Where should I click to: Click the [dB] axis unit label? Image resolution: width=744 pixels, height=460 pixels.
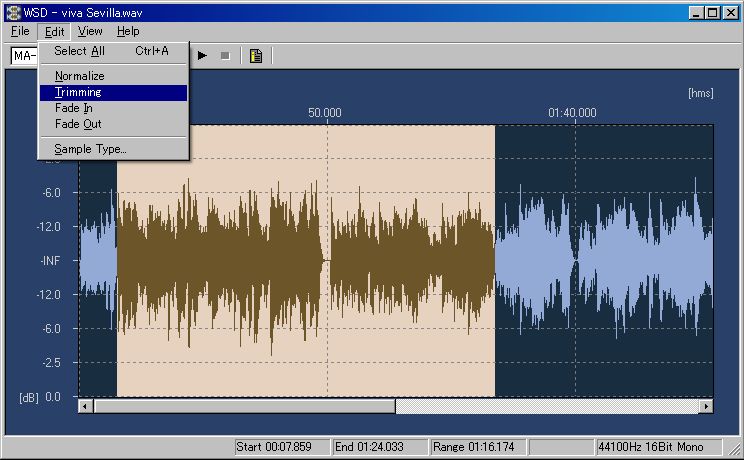click(x=29, y=398)
